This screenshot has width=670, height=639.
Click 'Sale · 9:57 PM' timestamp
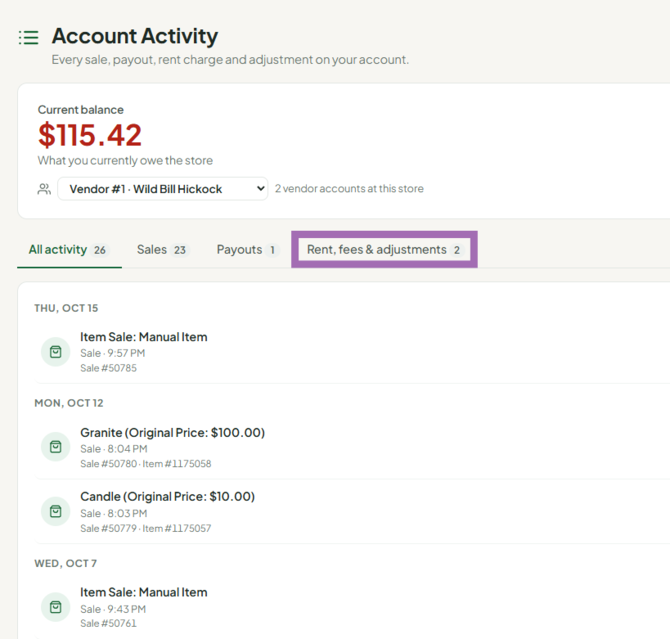click(x=113, y=353)
